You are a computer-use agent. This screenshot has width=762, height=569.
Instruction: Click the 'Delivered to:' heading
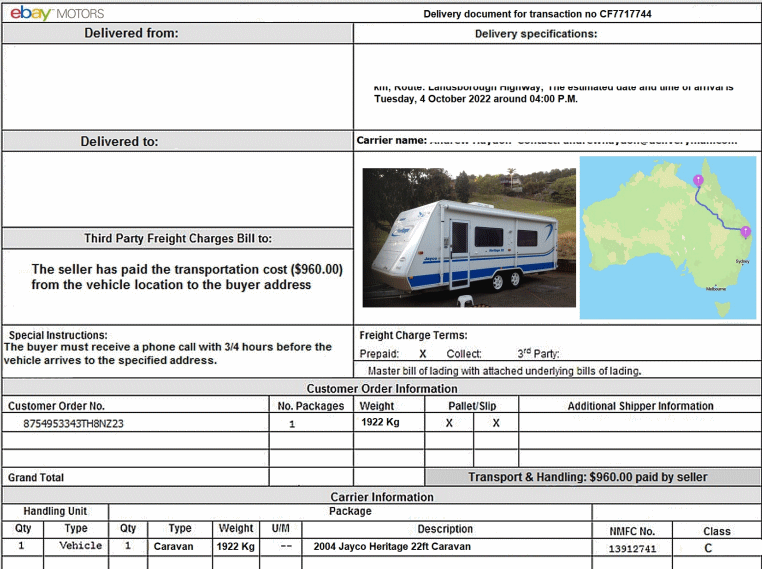(x=119, y=141)
